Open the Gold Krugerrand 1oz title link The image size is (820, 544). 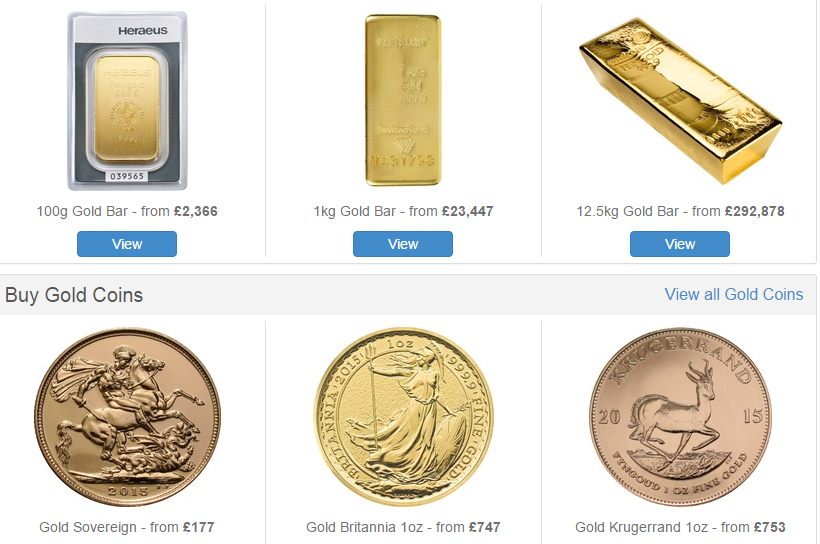642,527
